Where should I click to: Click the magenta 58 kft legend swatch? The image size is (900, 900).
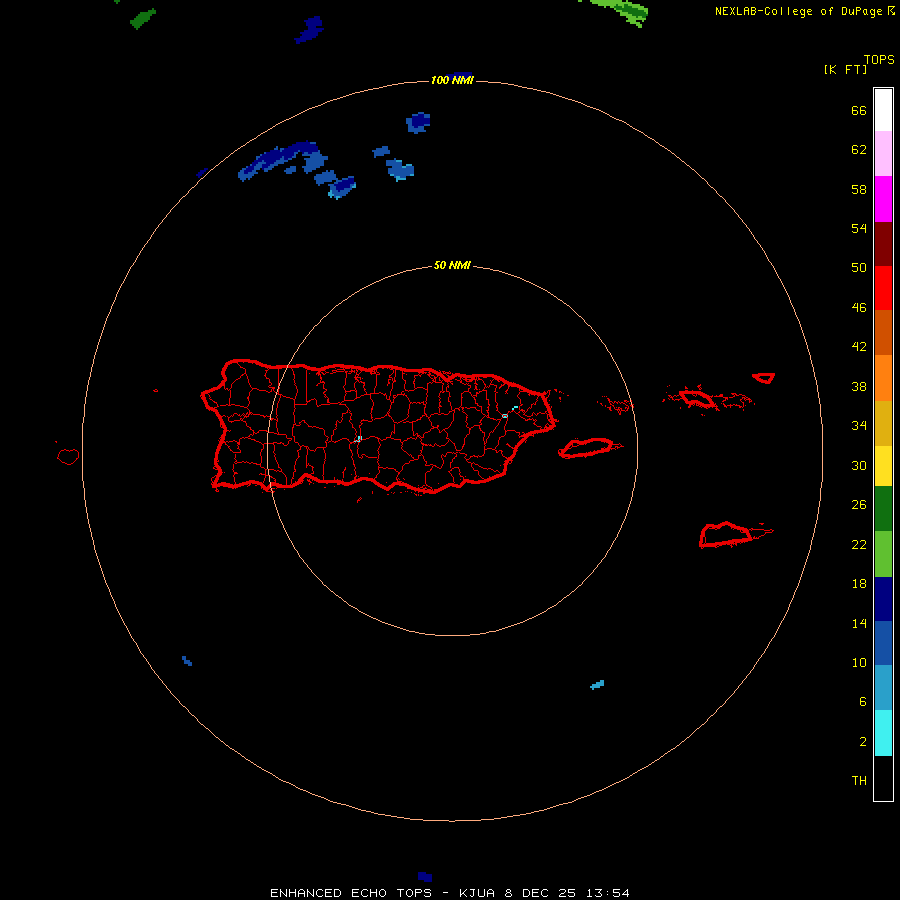(883, 199)
